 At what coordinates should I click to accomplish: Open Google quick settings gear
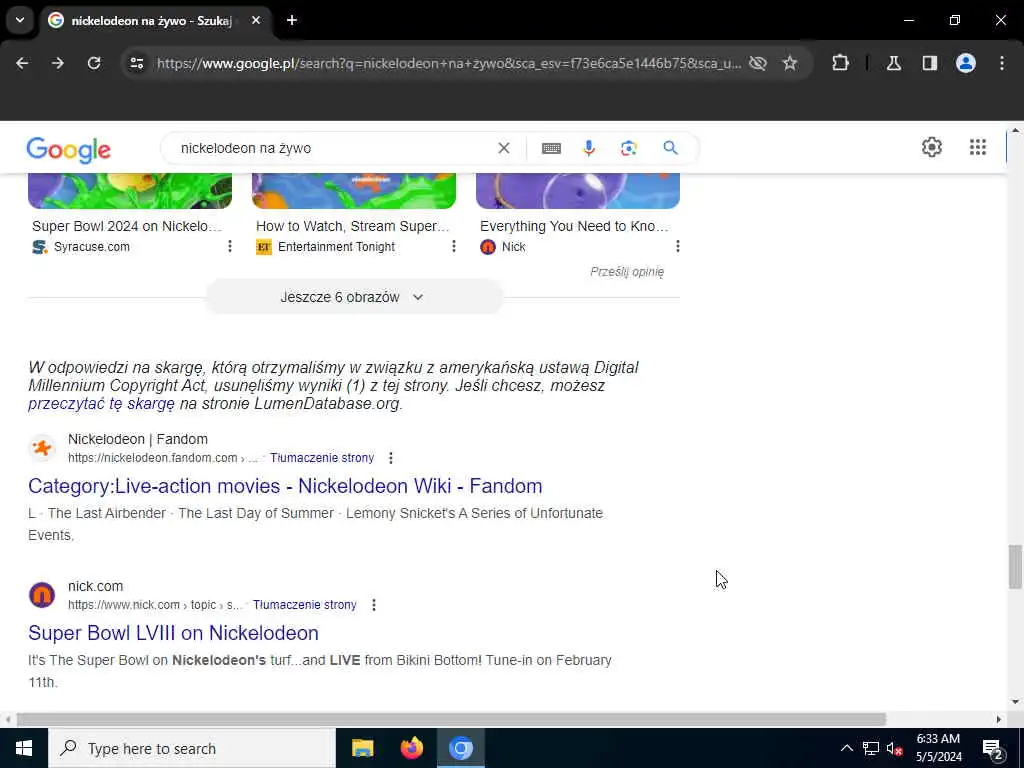tap(932, 147)
